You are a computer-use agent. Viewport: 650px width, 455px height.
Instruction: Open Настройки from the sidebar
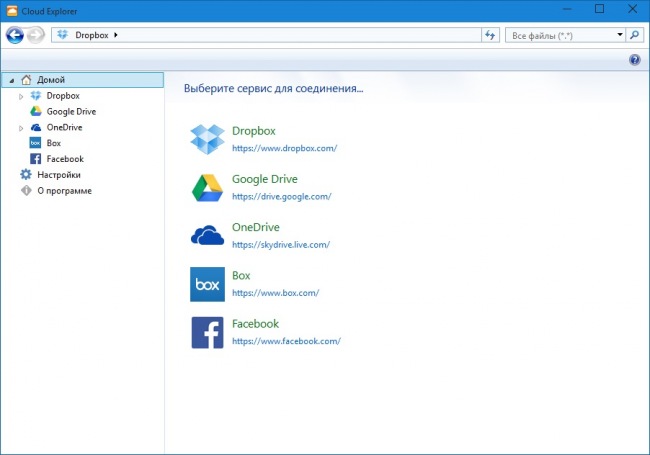pyautogui.click(x=59, y=175)
